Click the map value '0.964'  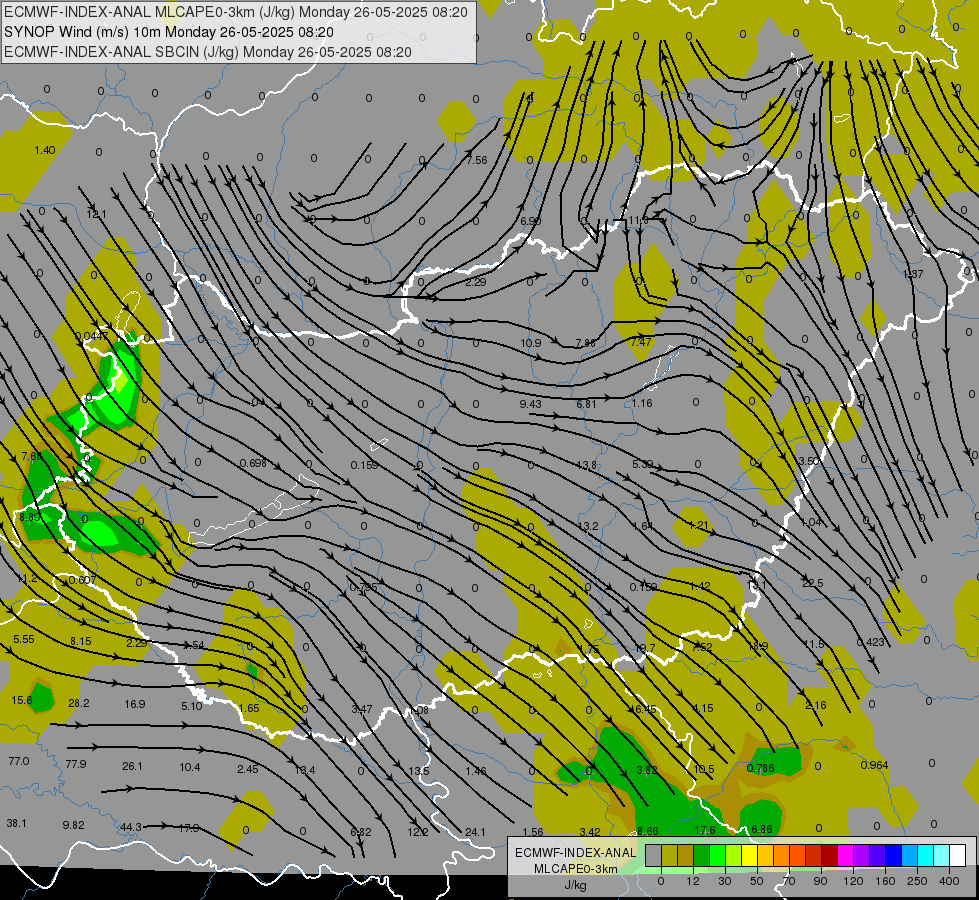click(x=874, y=765)
